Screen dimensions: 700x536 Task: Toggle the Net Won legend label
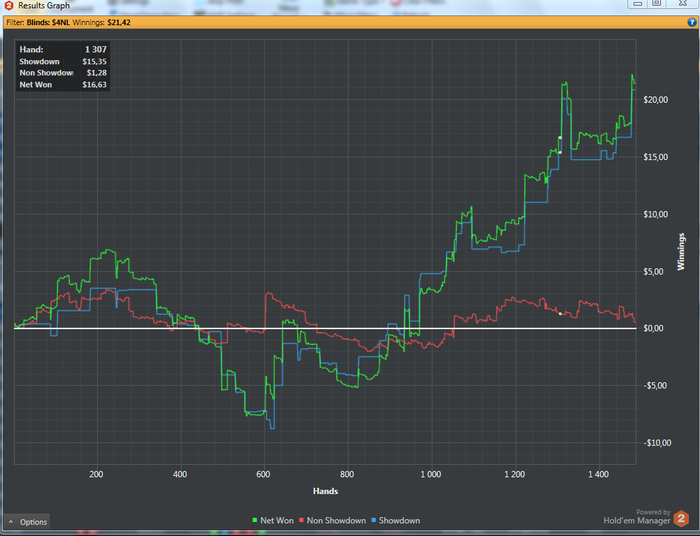[277, 520]
